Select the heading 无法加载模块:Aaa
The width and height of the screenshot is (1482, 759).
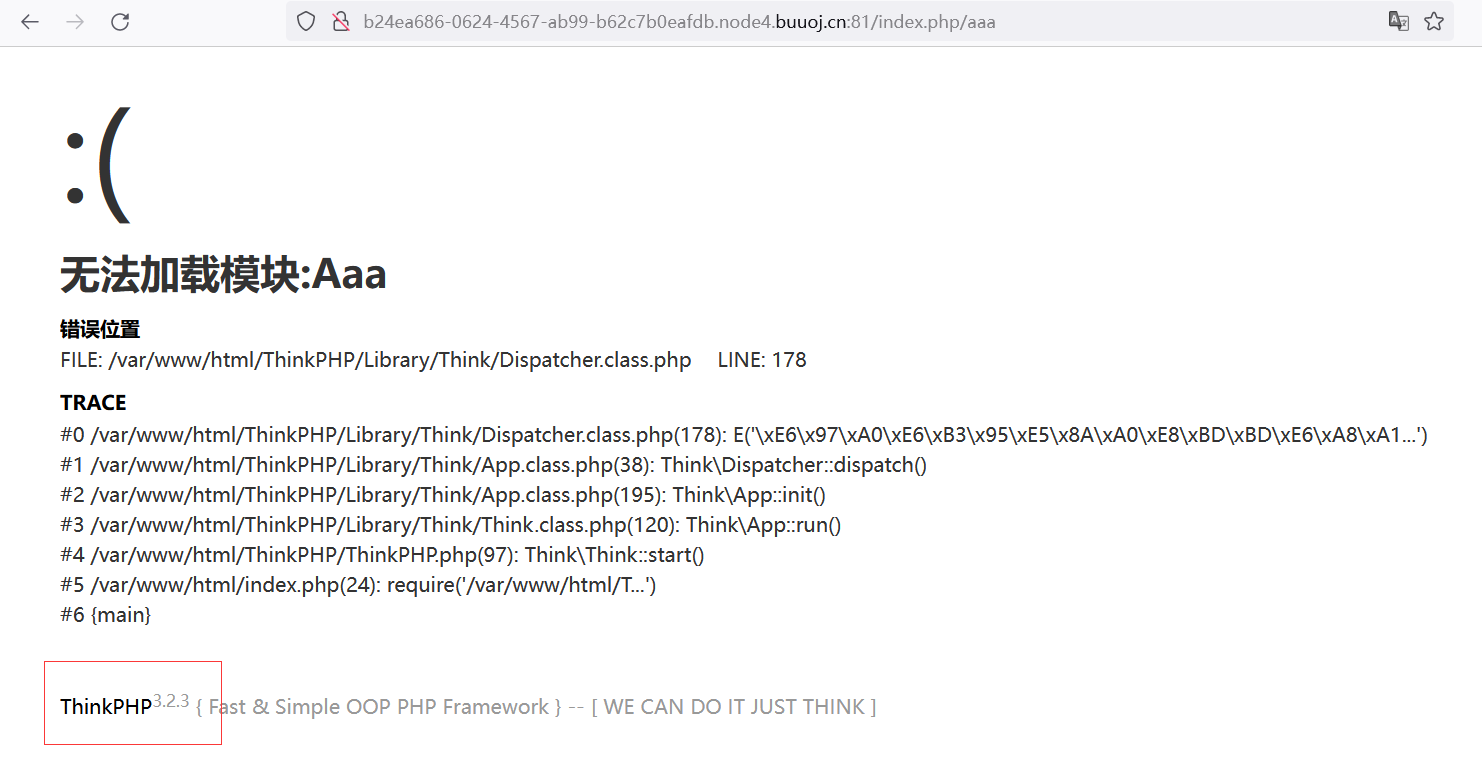point(223,274)
